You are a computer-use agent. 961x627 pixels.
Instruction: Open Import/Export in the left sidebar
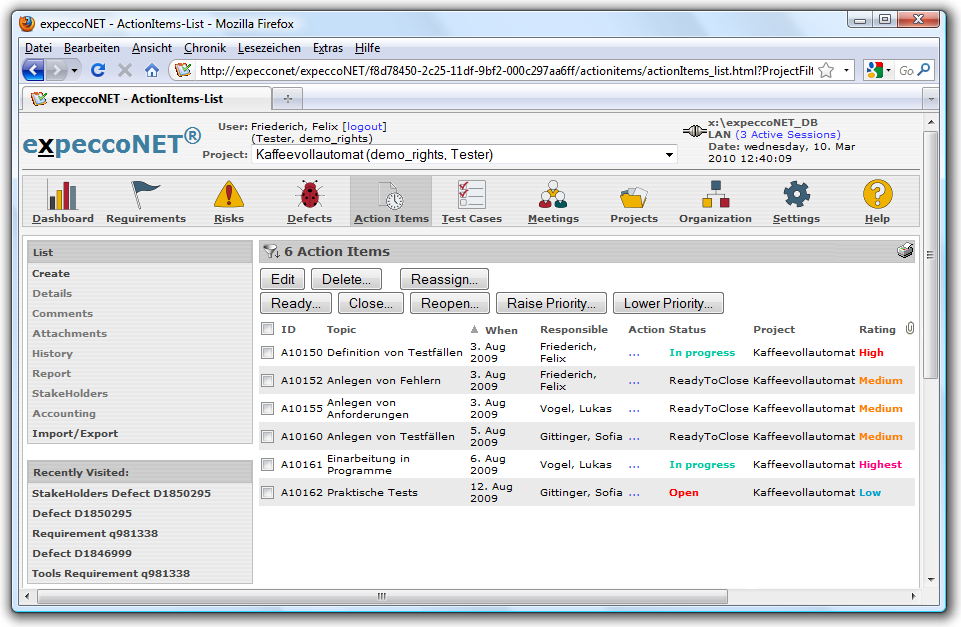[x=75, y=434]
